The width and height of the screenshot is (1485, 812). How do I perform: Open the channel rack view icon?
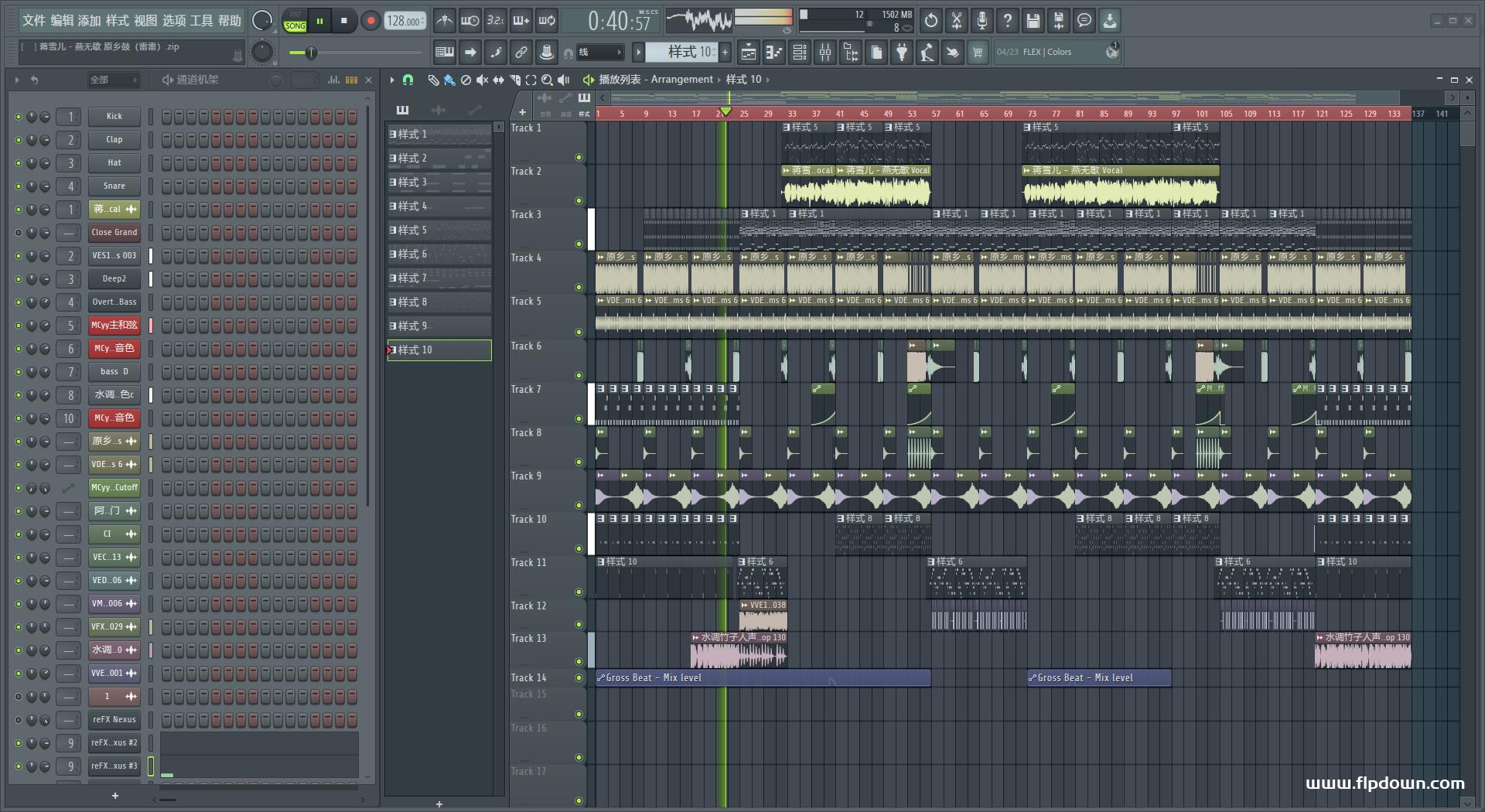click(800, 53)
